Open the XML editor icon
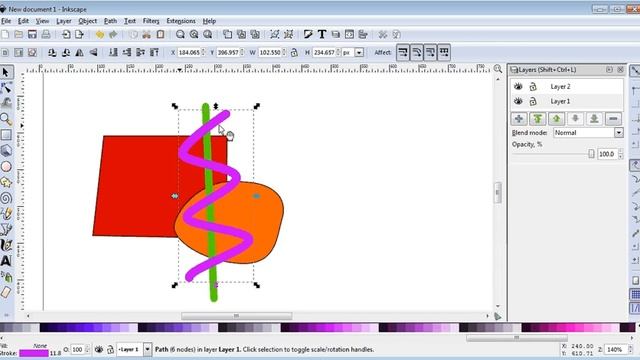 tap(349, 35)
